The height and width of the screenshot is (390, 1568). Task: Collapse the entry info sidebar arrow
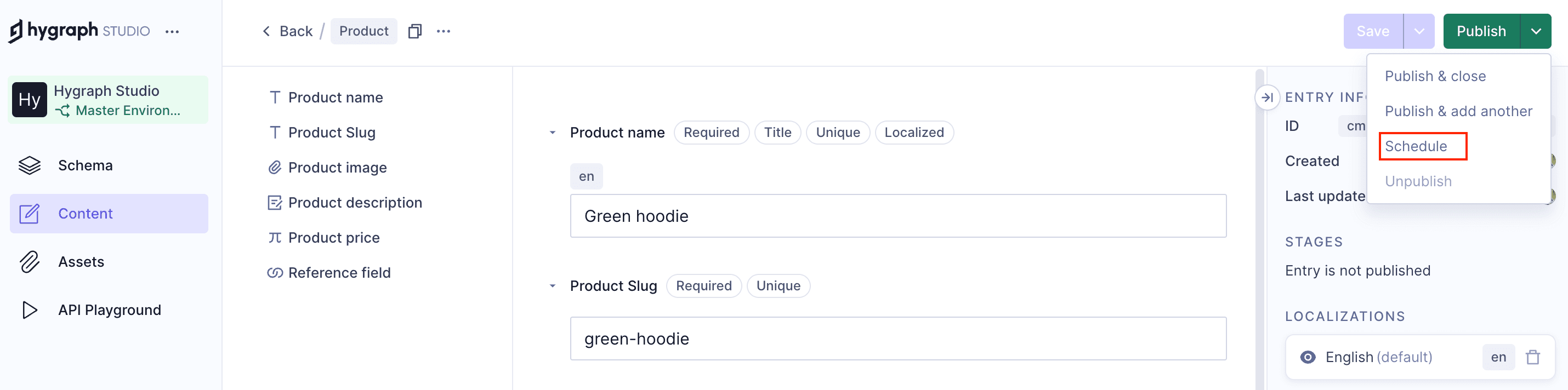1266,97
